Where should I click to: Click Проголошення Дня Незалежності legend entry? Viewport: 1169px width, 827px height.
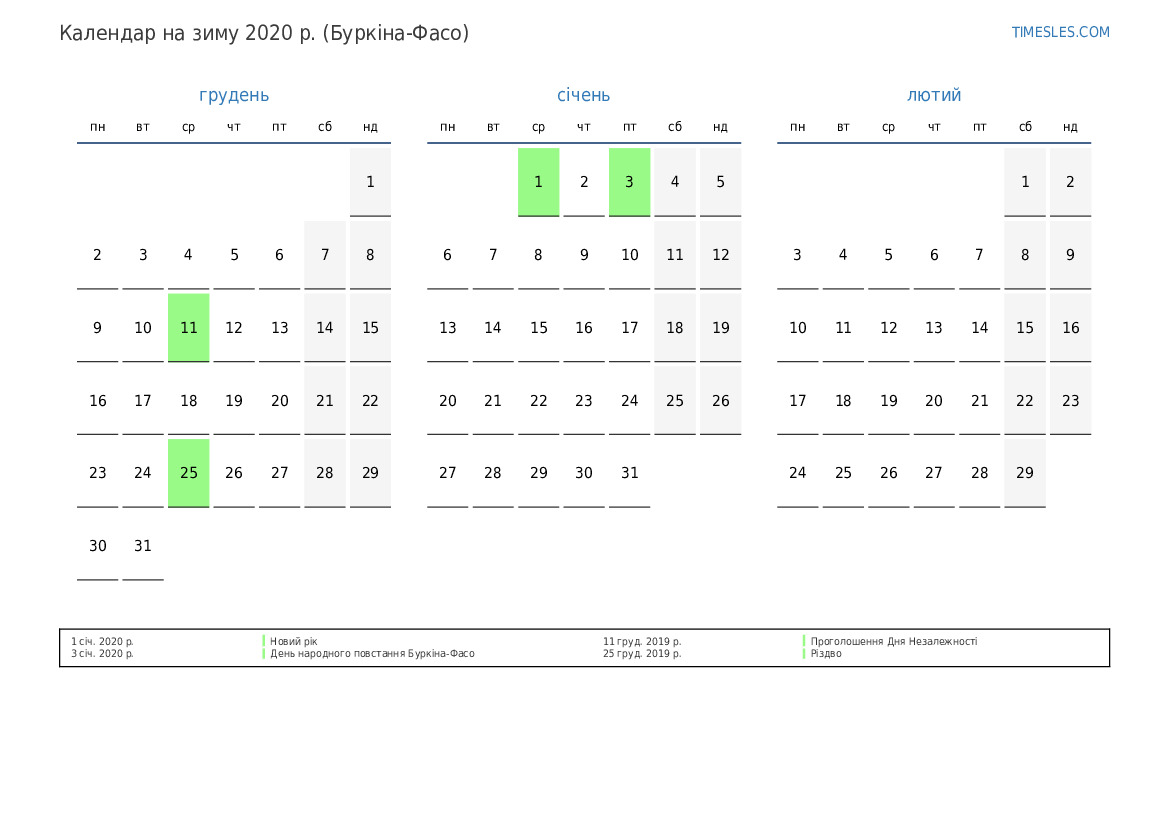[893, 641]
